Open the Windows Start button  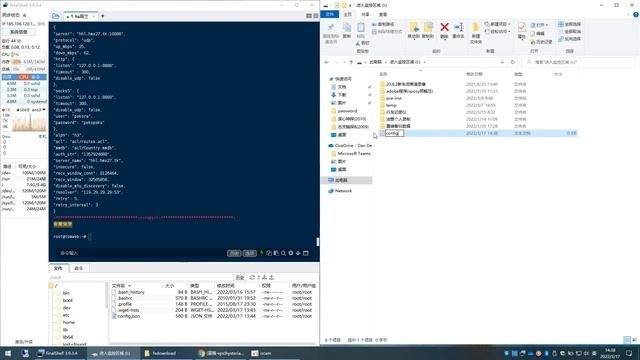coord(7,353)
